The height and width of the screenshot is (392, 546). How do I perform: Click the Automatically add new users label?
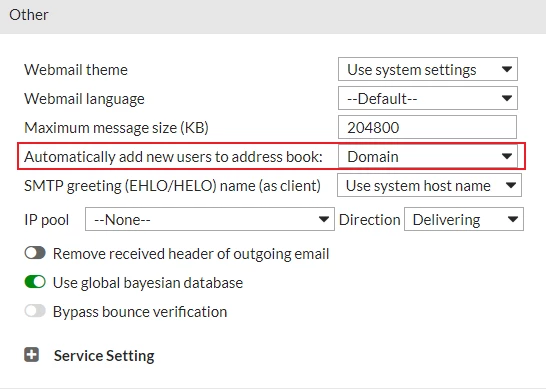pos(173,157)
